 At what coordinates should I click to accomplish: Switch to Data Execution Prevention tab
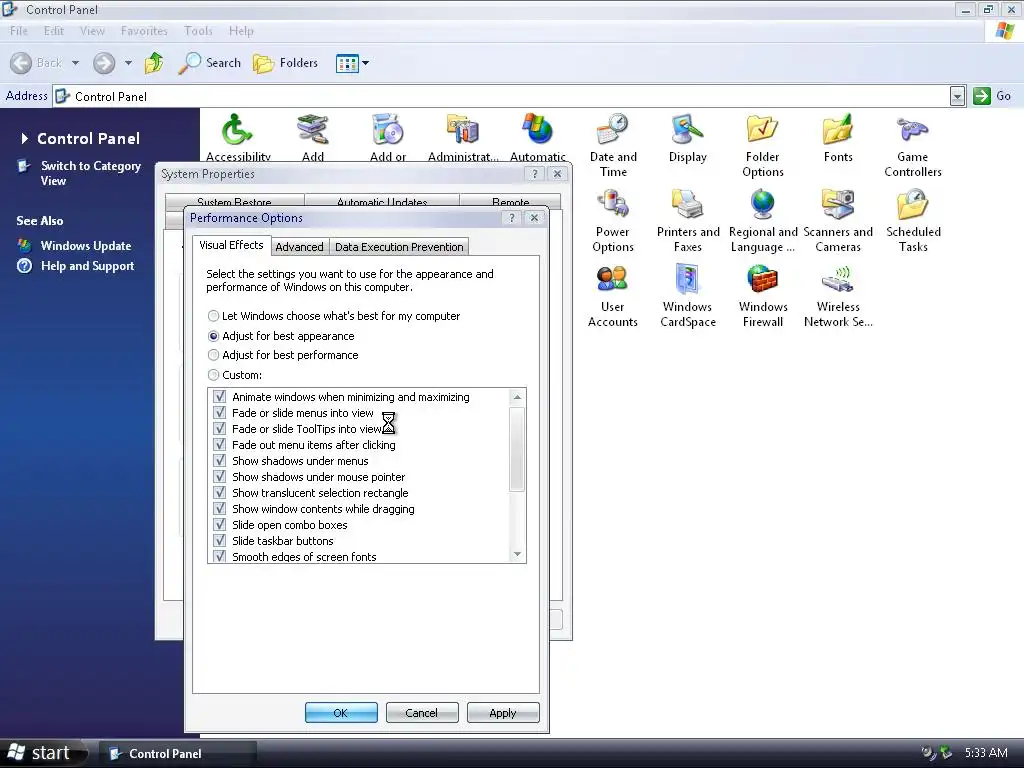[x=399, y=247]
